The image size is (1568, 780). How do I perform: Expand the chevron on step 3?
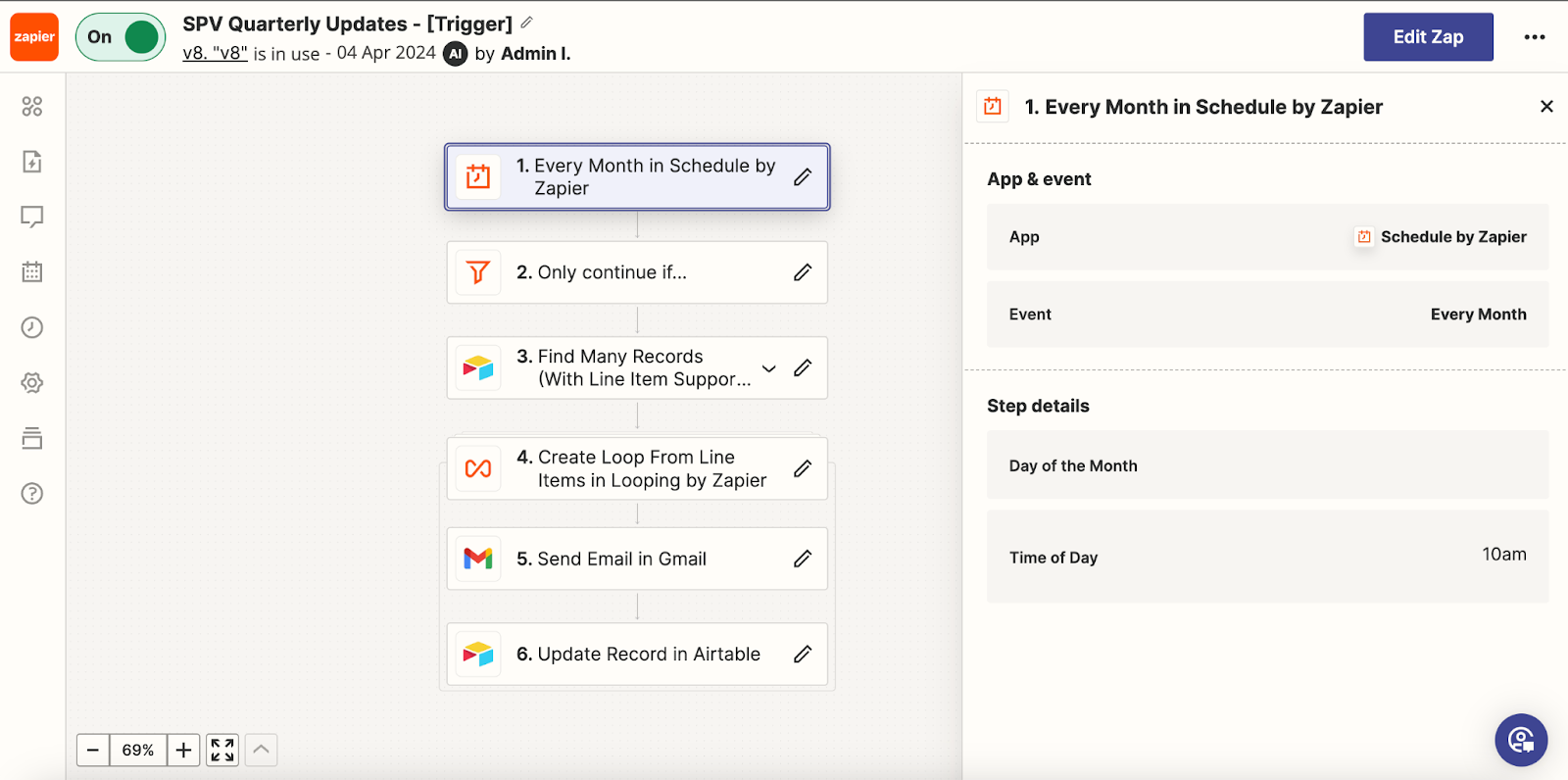(769, 368)
